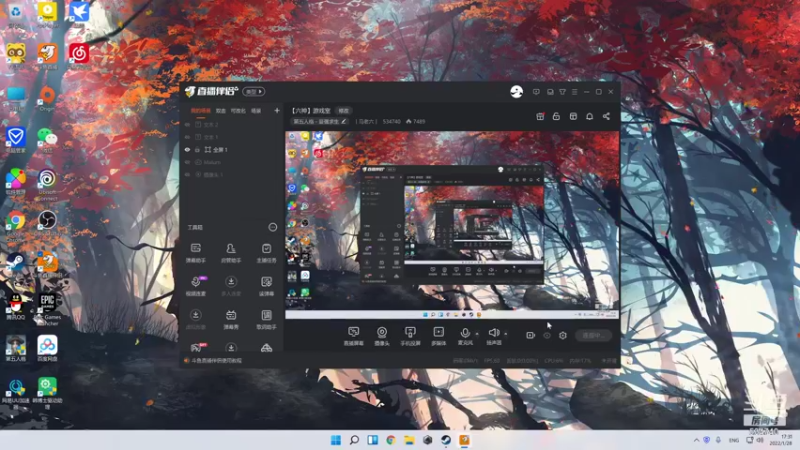800x450 pixels.
Task: Click the stream preview area
Action: pos(452,225)
